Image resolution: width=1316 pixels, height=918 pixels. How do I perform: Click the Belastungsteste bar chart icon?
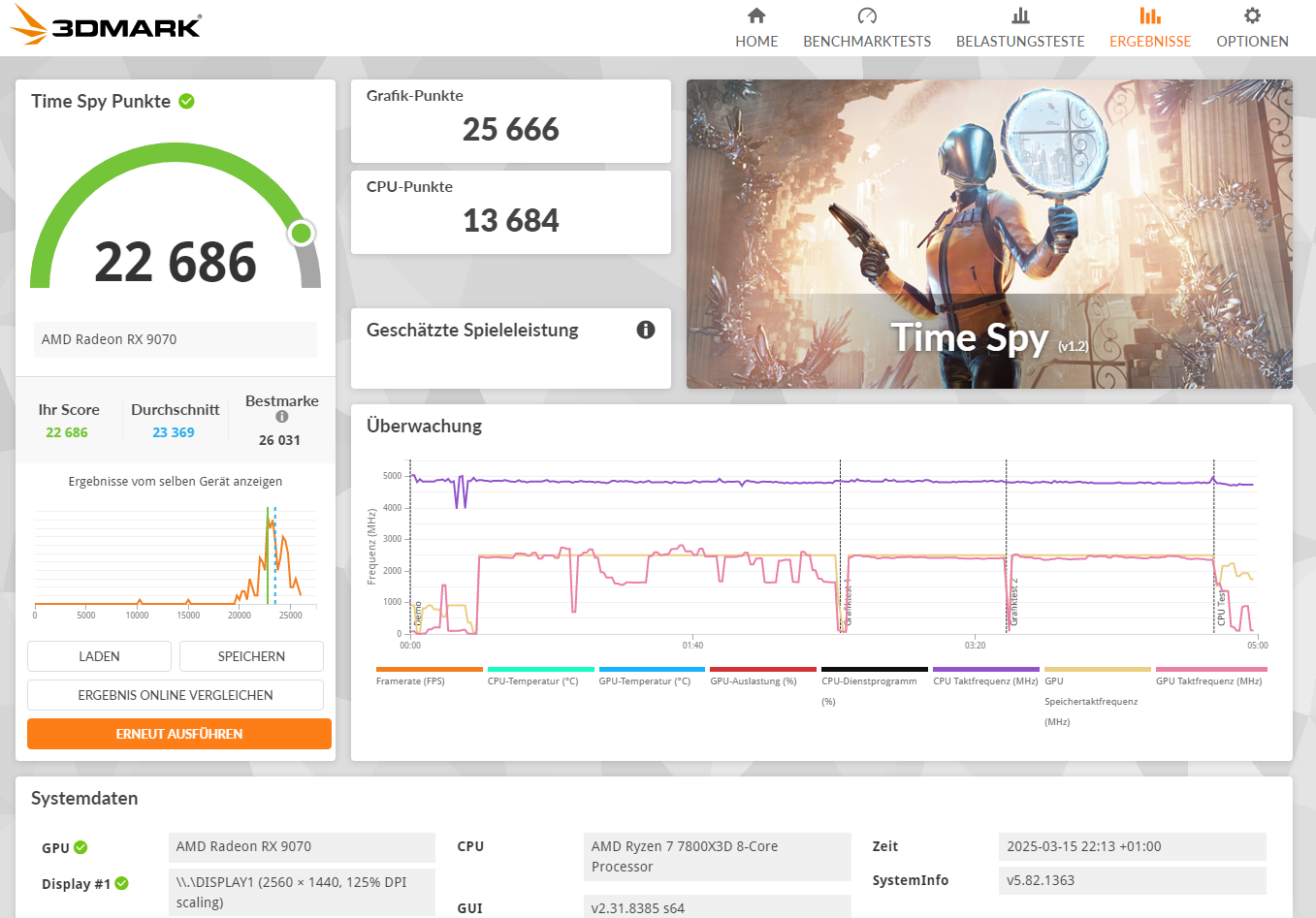(x=1020, y=16)
